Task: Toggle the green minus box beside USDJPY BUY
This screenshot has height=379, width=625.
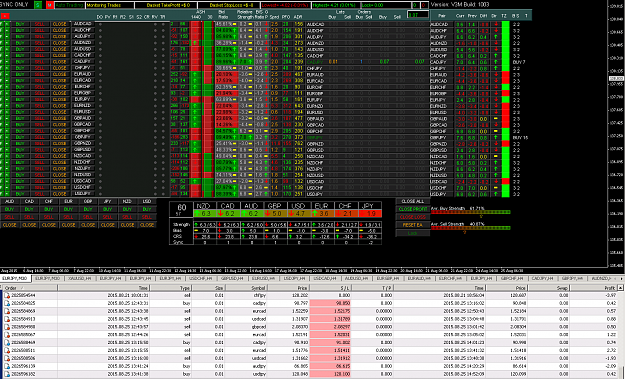Action: 7,194
